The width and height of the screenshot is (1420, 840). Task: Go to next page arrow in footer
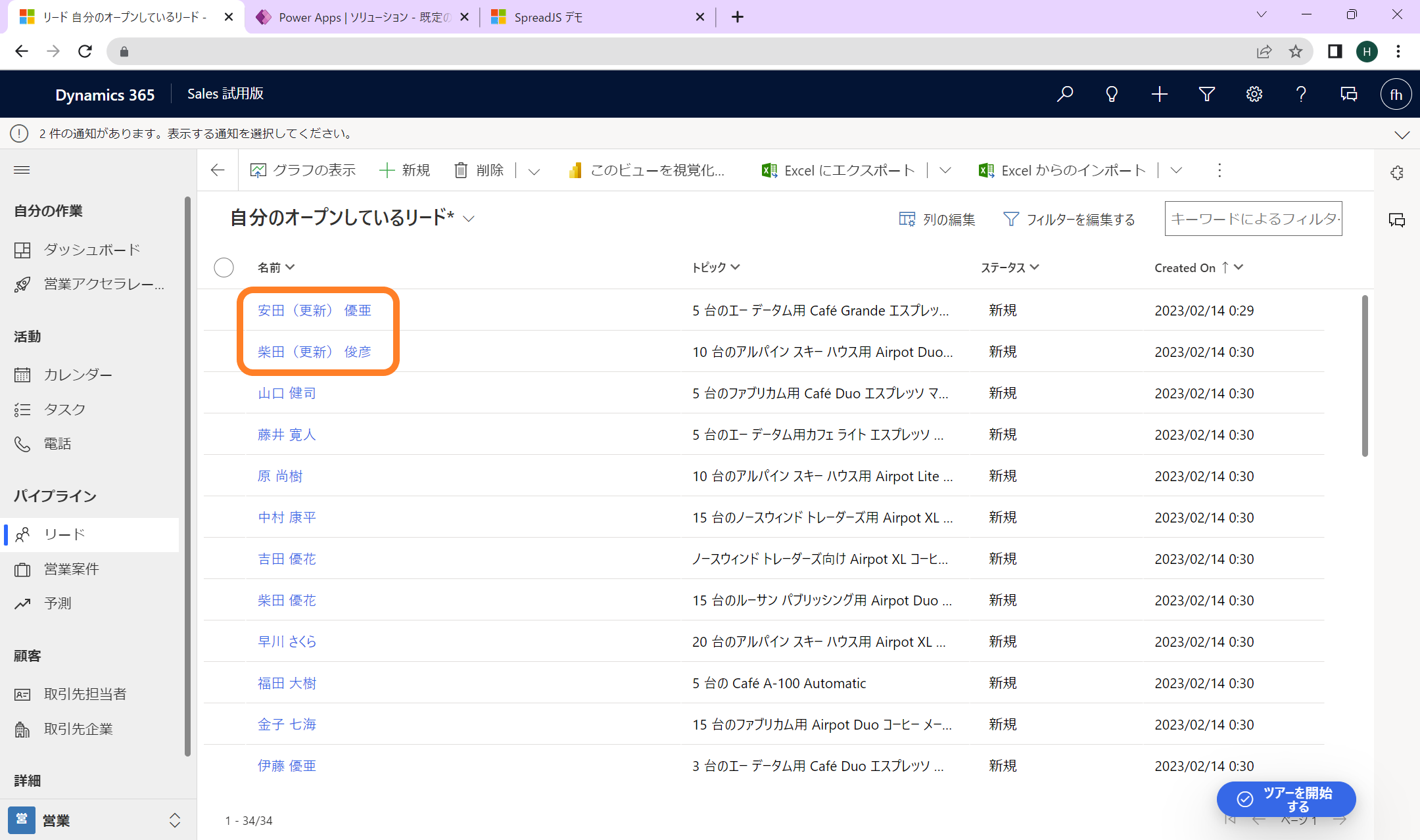tap(1339, 820)
